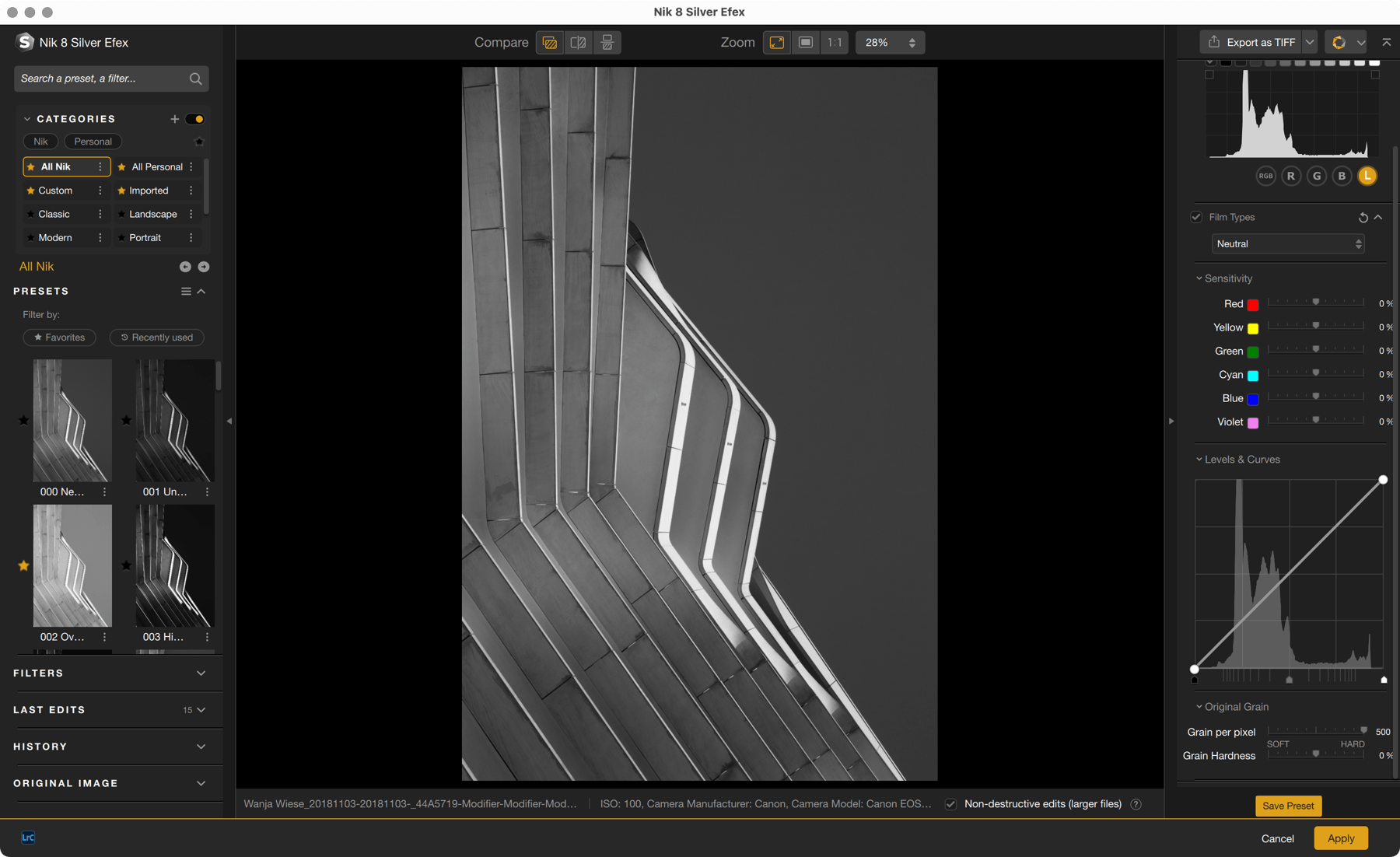This screenshot has height=857, width=1400.
Task: Show RGB histogram channel
Action: pyautogui.click(x=1265, y=176)
